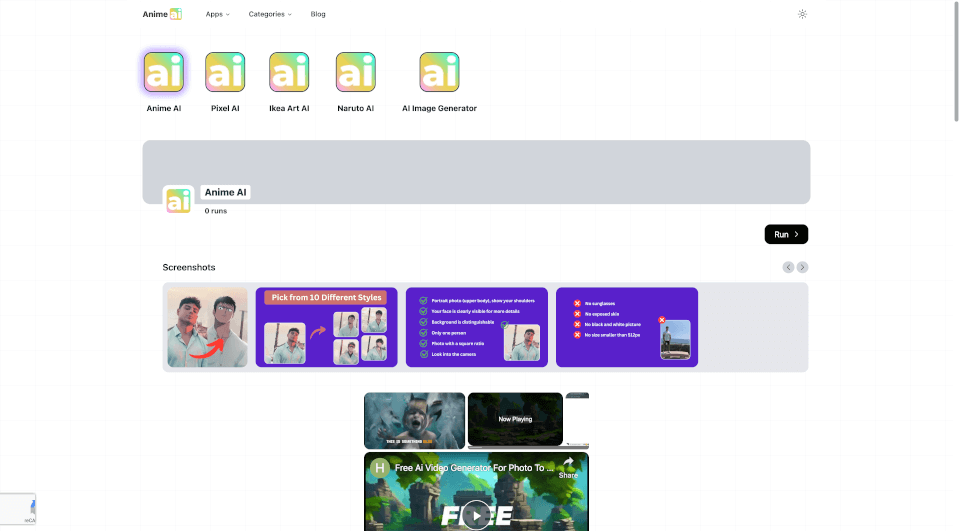Click the H channel avatar on video
This screenshot has width=960, height=531.
pyautogui.click(x=380, y=468)
